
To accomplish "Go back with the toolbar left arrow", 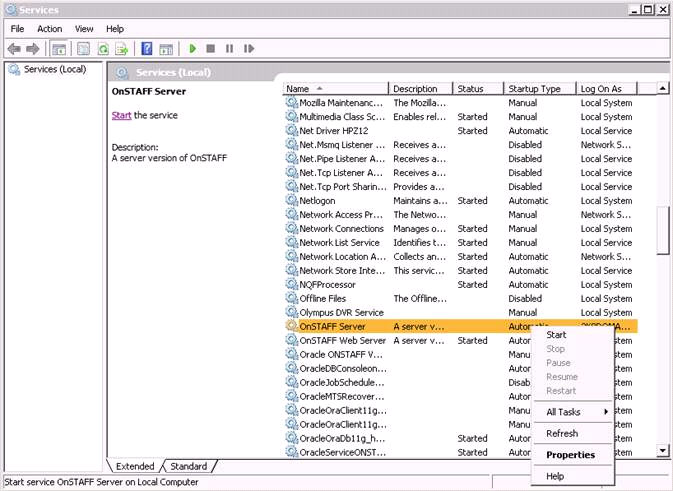I will click(14, 49).
